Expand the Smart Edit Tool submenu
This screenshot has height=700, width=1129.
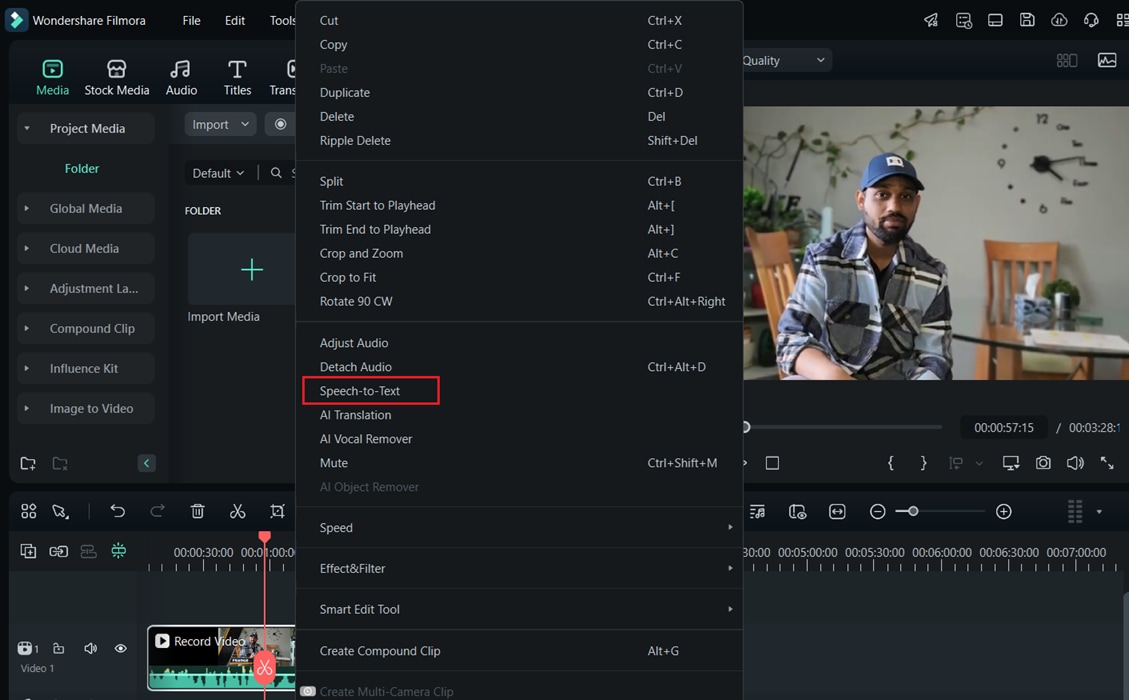pos(519,609)
